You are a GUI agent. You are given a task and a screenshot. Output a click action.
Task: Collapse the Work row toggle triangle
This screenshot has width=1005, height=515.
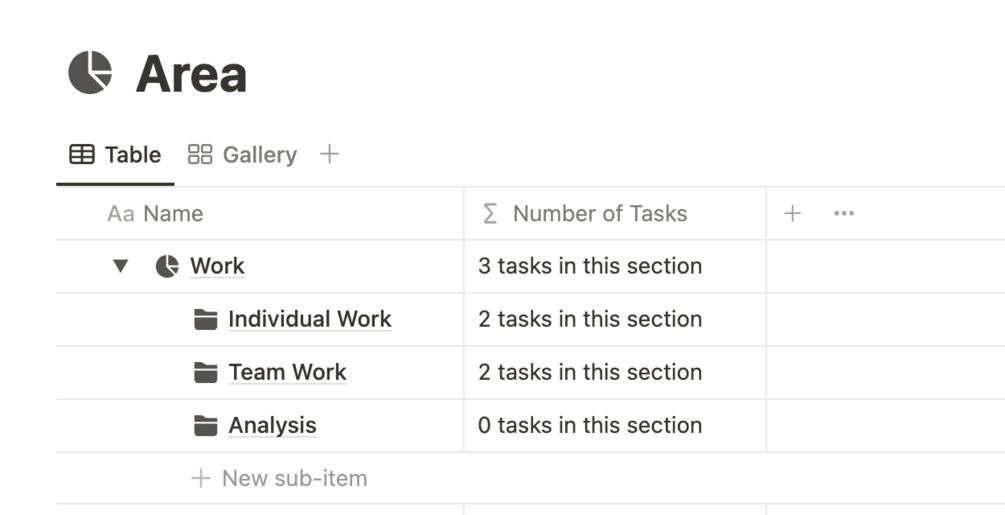[x=121, y=266]
